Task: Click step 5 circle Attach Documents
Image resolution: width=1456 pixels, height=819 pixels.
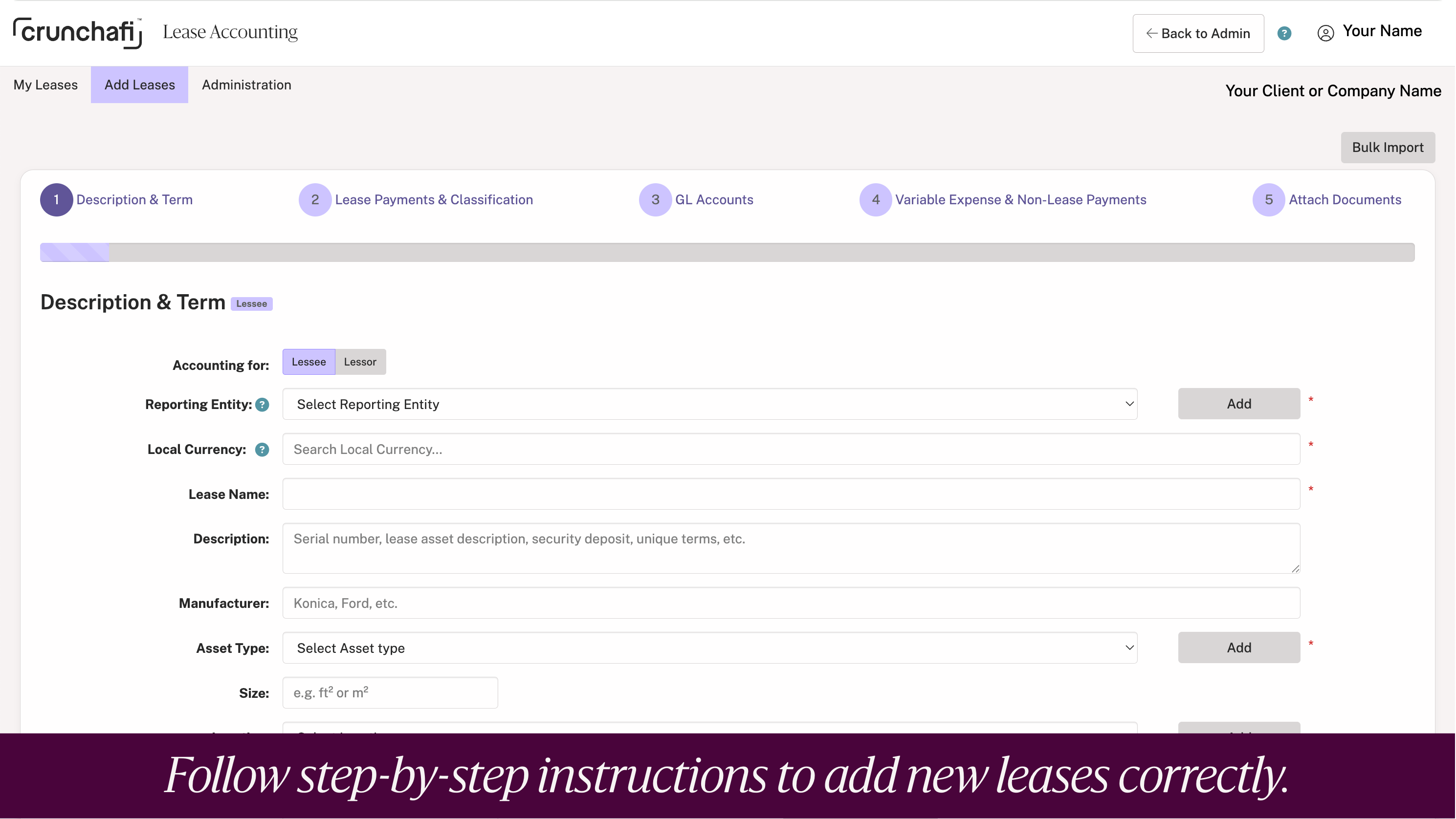Action: pos(1268,200)
